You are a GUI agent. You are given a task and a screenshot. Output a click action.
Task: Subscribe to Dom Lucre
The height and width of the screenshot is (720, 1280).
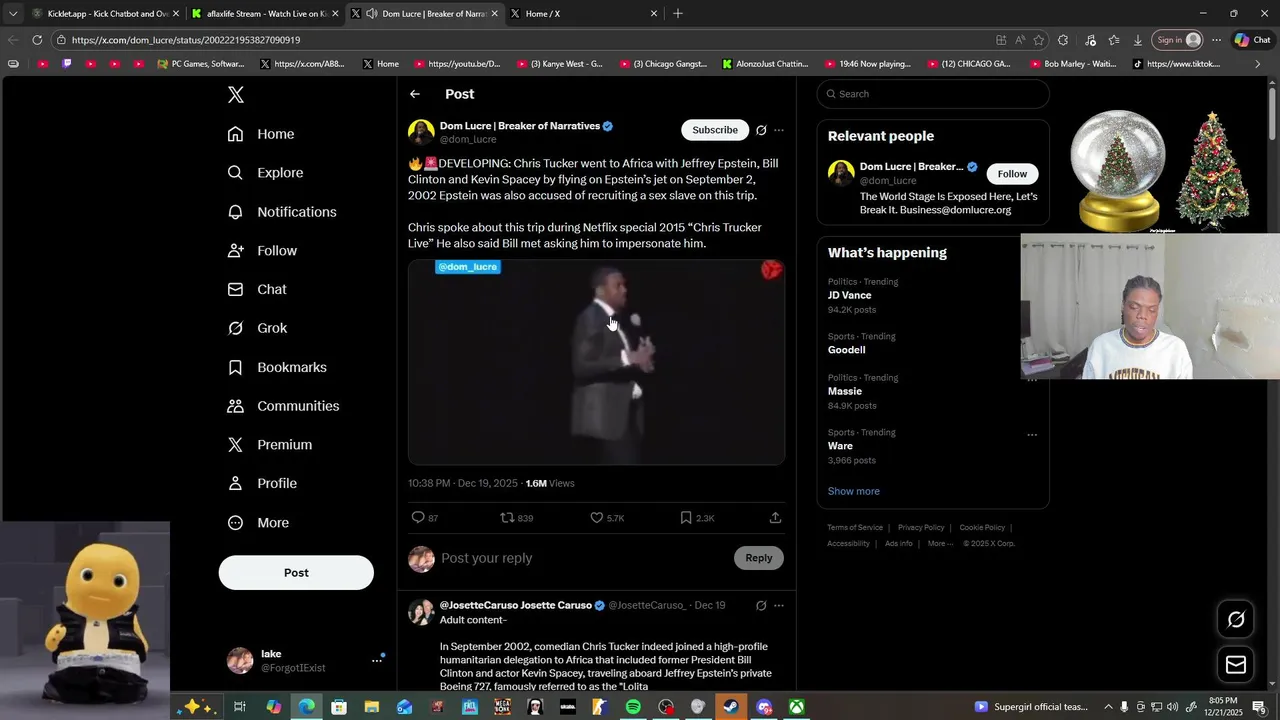[x=715, y=130]
